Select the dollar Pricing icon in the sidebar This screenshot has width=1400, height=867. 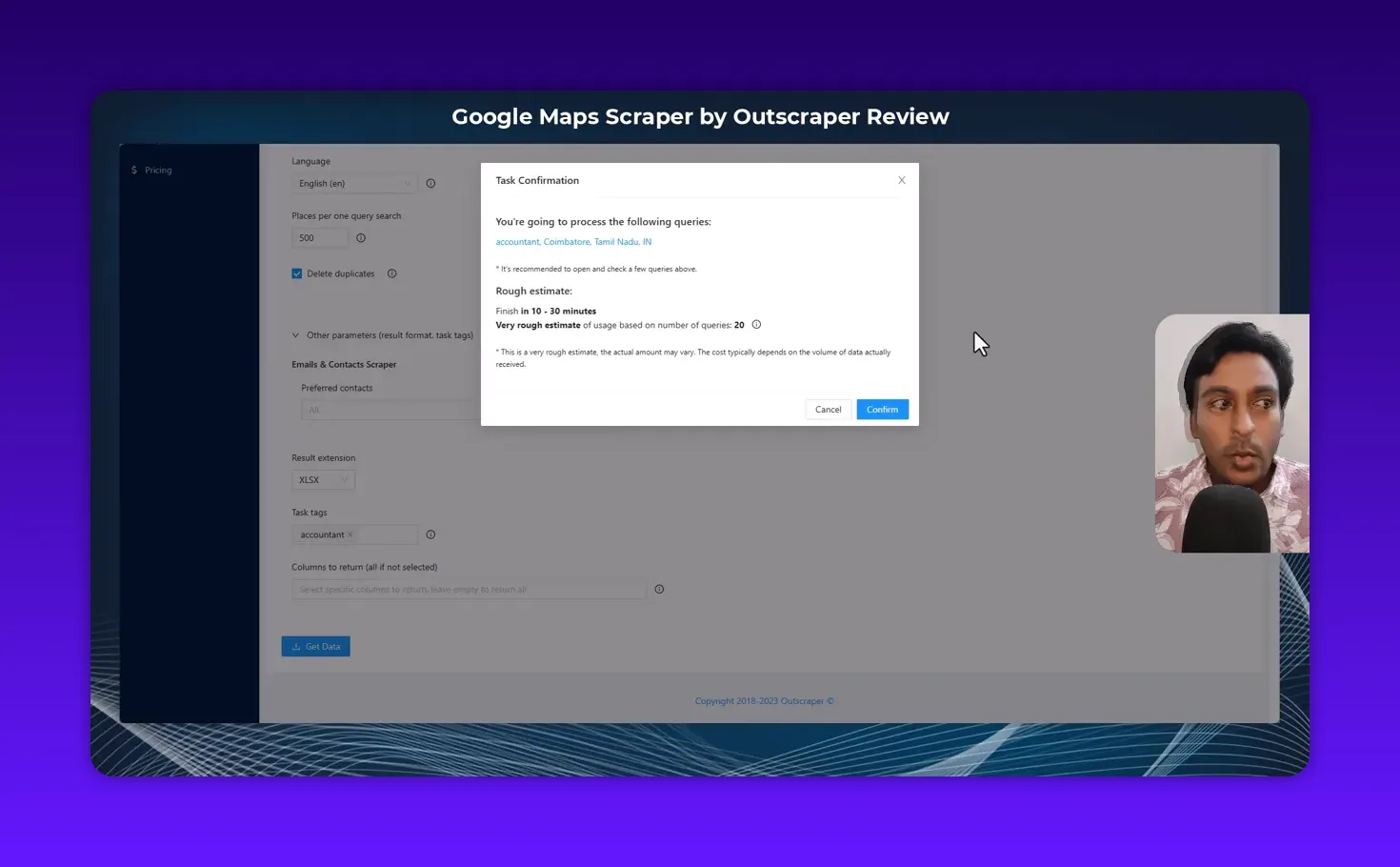(x=133, y=170)
